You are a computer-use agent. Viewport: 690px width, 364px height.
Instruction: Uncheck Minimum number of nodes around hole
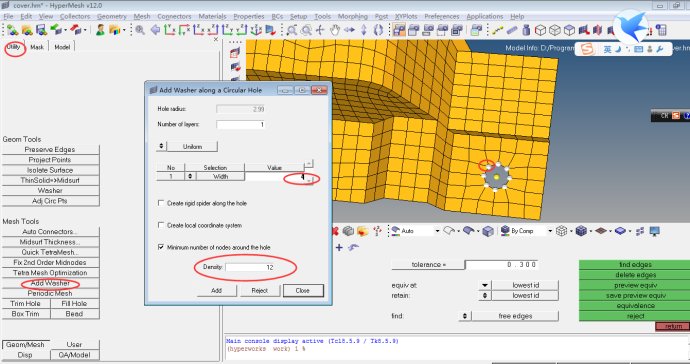[161, 247]
